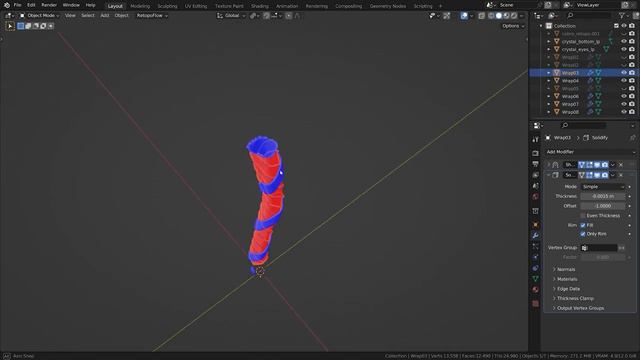
Task: Switch to solid shading icon
Action: point(499,16)
